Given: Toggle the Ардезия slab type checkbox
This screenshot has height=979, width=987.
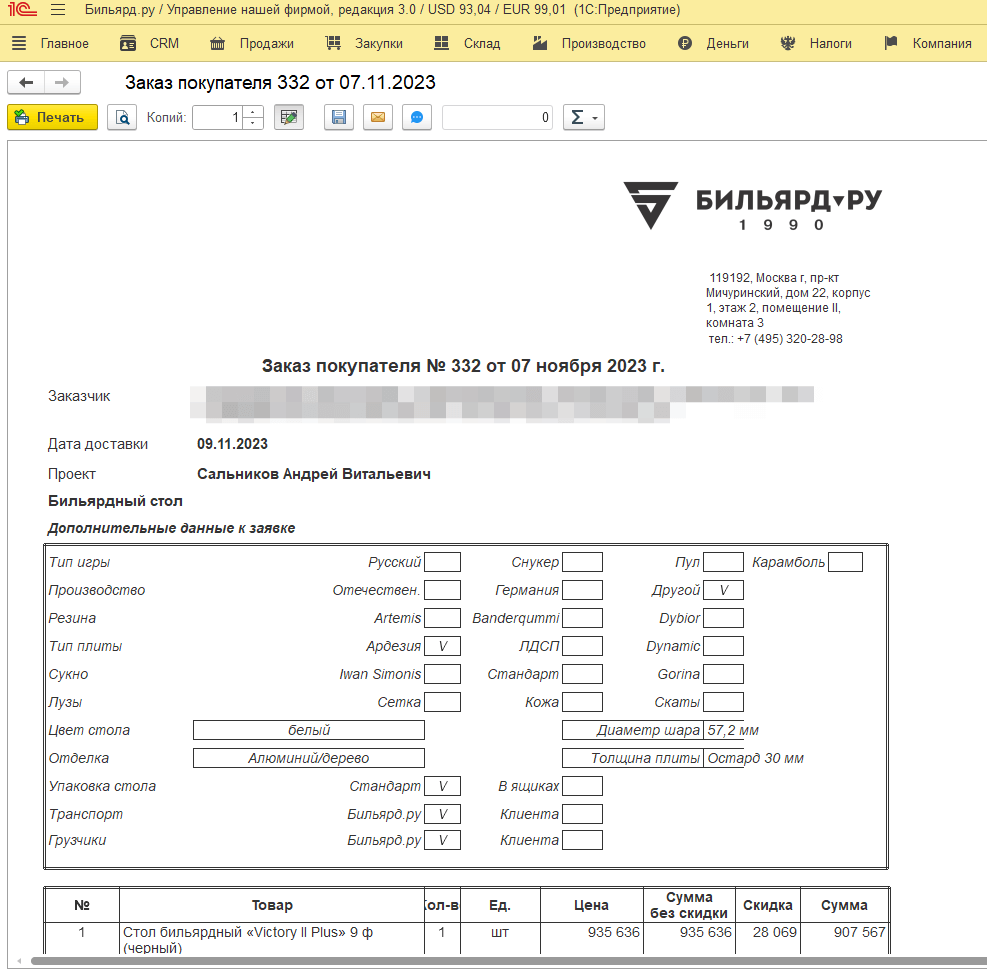Looking at the screenshot, I should 442,646.
